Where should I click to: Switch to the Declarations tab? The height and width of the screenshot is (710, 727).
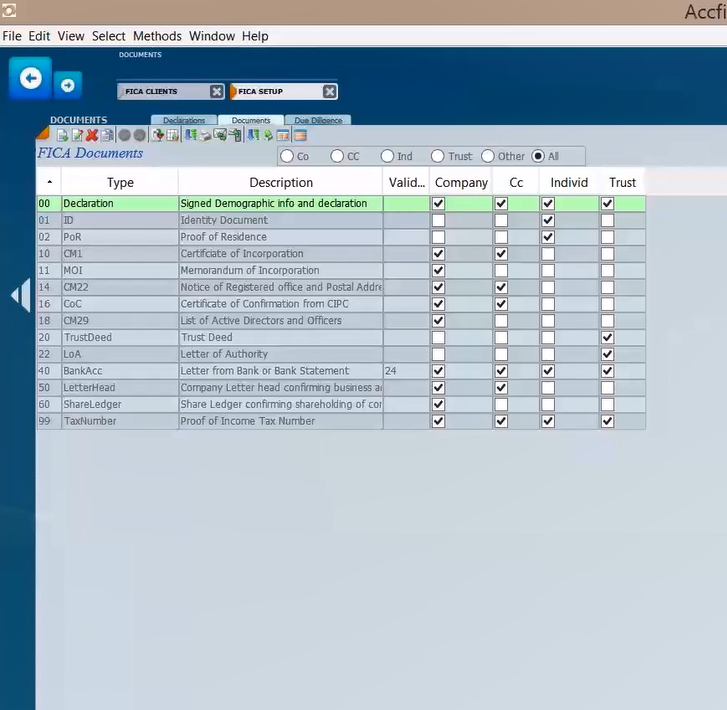point(184,120)
